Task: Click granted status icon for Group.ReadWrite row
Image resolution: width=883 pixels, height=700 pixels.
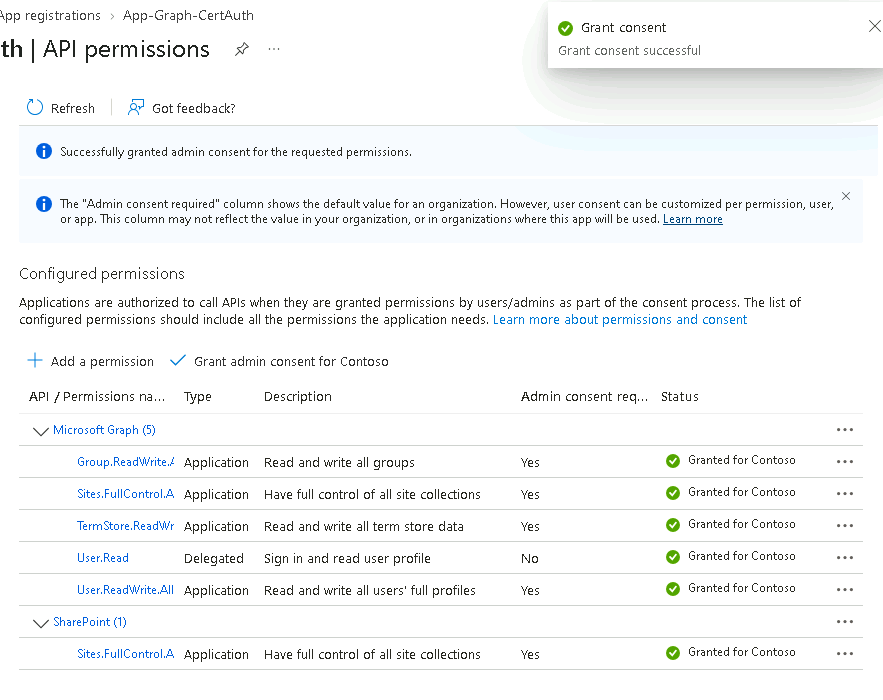Action: pyautogui.click(x=673, y=461)
